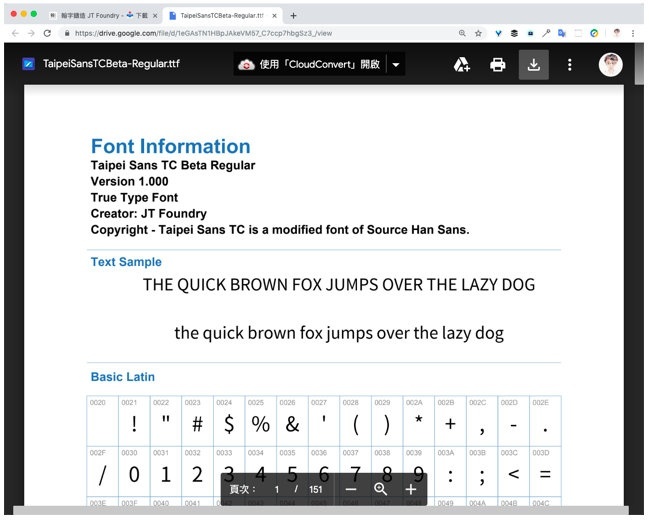Click the TaipeiSansTCBeta-Regular.ttf file title
649x520 pixels.
[111, 64]
